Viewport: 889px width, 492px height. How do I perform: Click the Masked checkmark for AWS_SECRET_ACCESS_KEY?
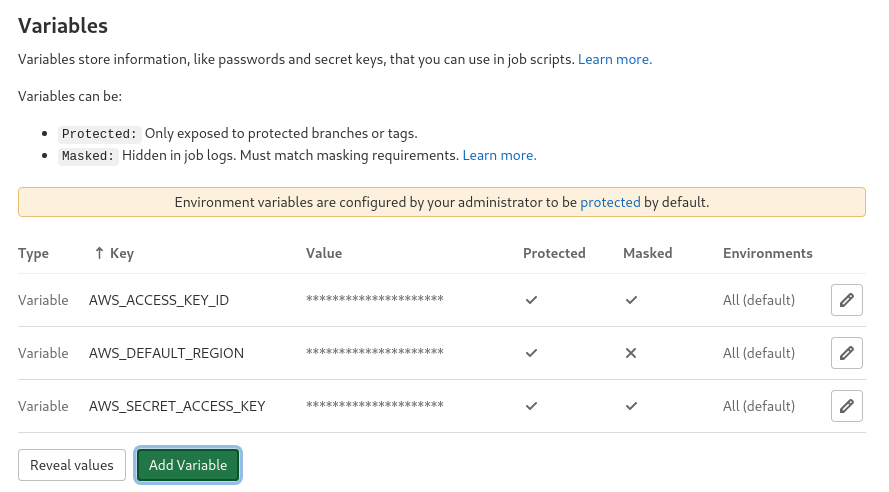pyautogui.click(x=631, y=406)
